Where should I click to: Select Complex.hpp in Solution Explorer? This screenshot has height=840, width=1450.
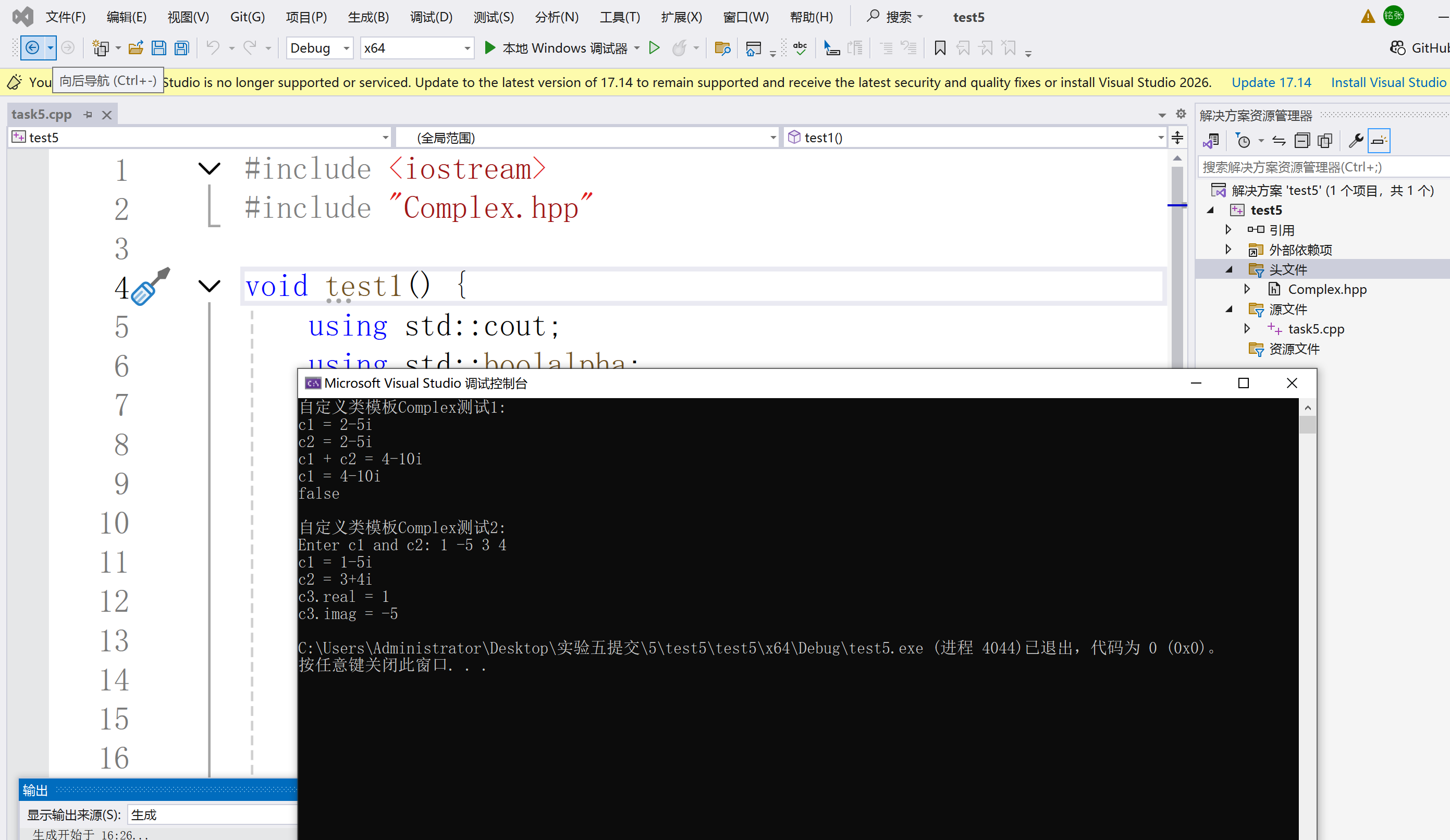(x=1326, y=289)
